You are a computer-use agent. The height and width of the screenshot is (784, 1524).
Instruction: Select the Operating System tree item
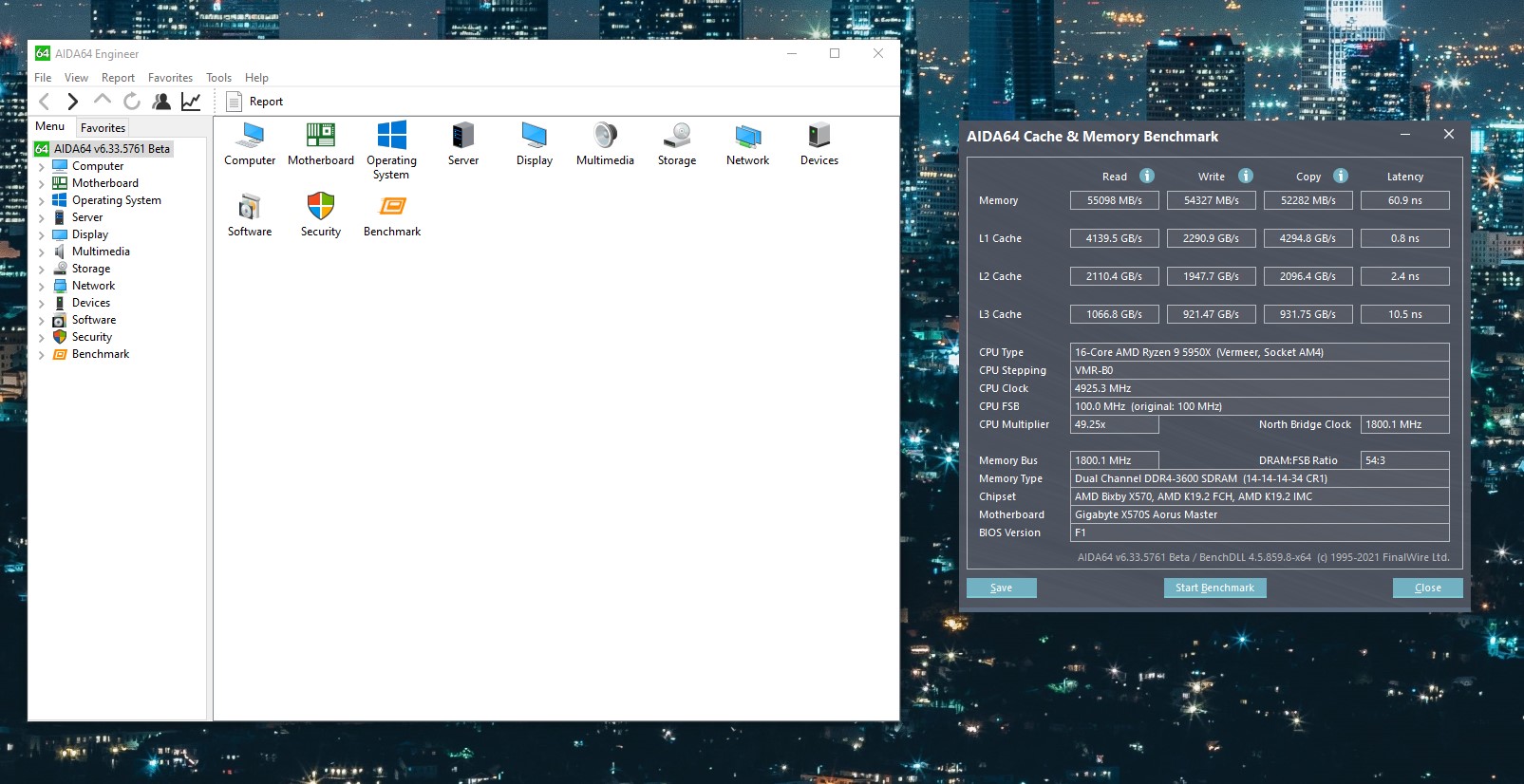click(x=116, y=200)
